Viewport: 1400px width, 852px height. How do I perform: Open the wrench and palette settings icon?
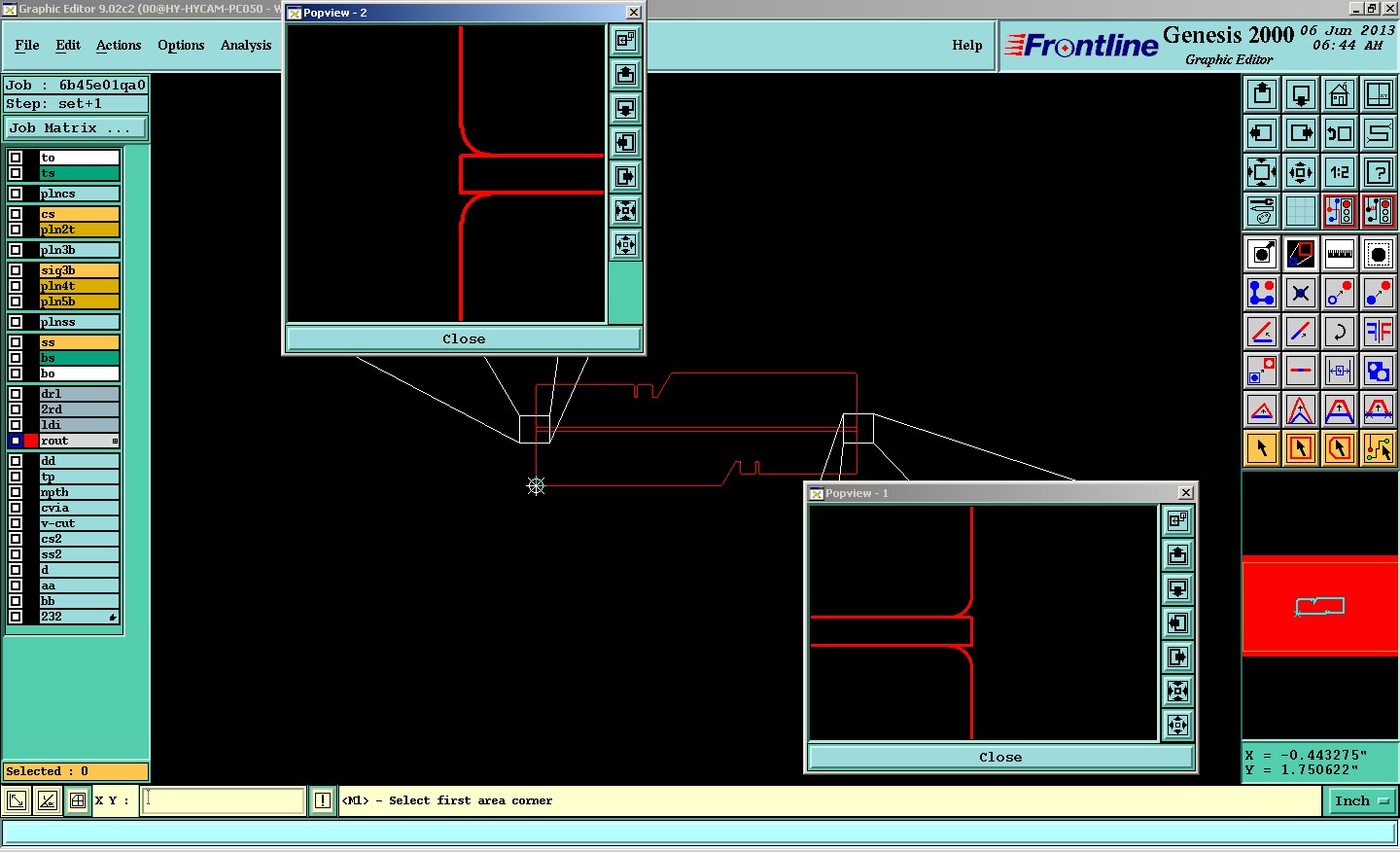pyautogui.click(x=1262, y=211)
